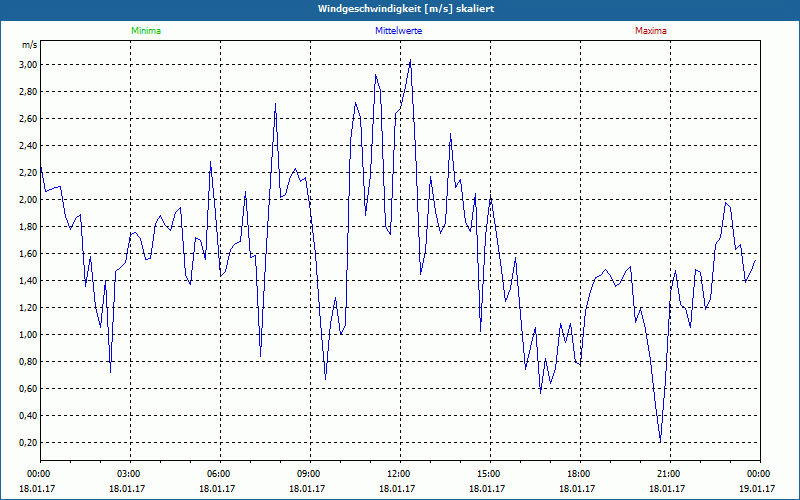Click the 2,40 y-axis label
Viewport: 800px width, 500px height.
[28, 146]
